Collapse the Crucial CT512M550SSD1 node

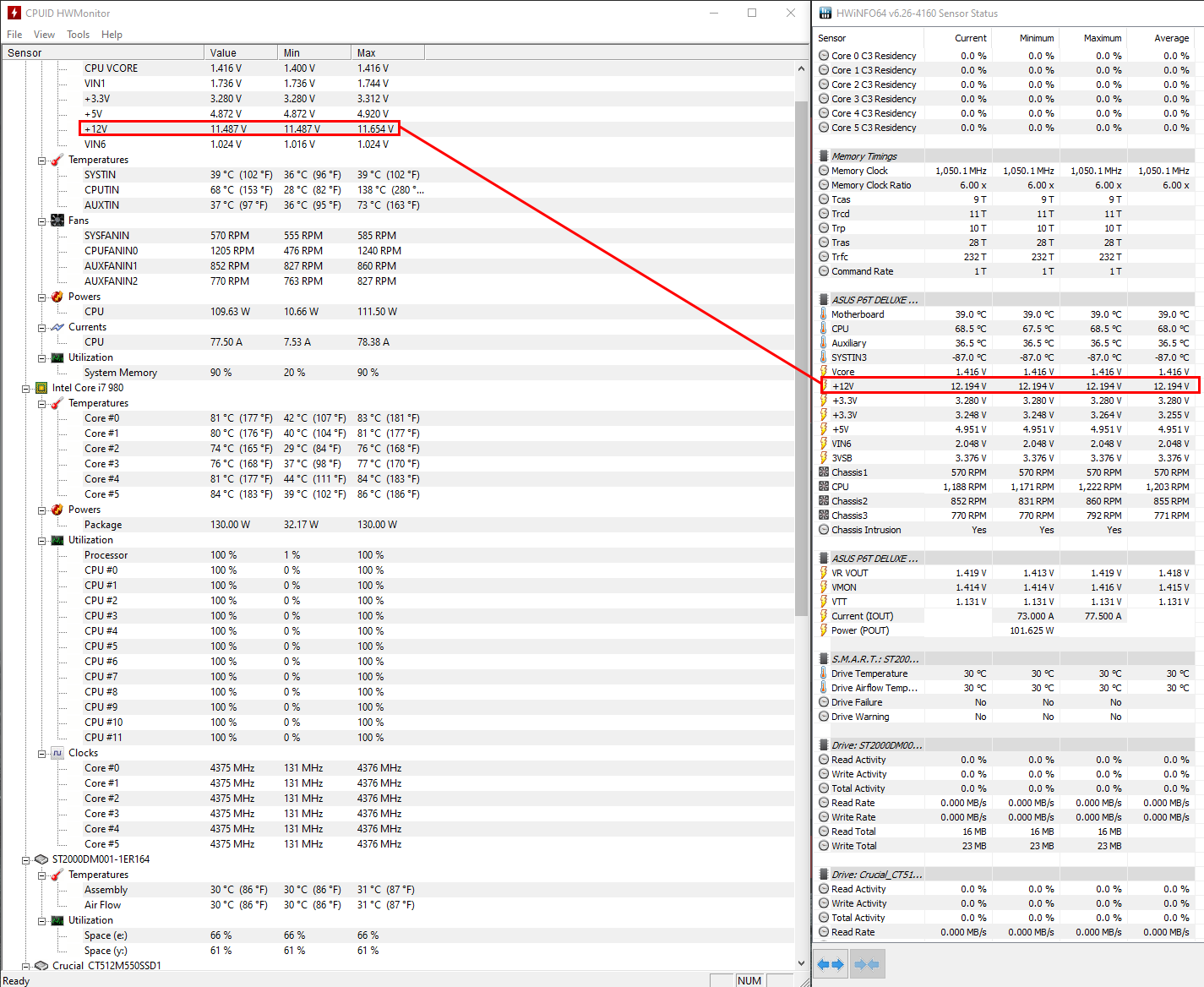[25, 966]
